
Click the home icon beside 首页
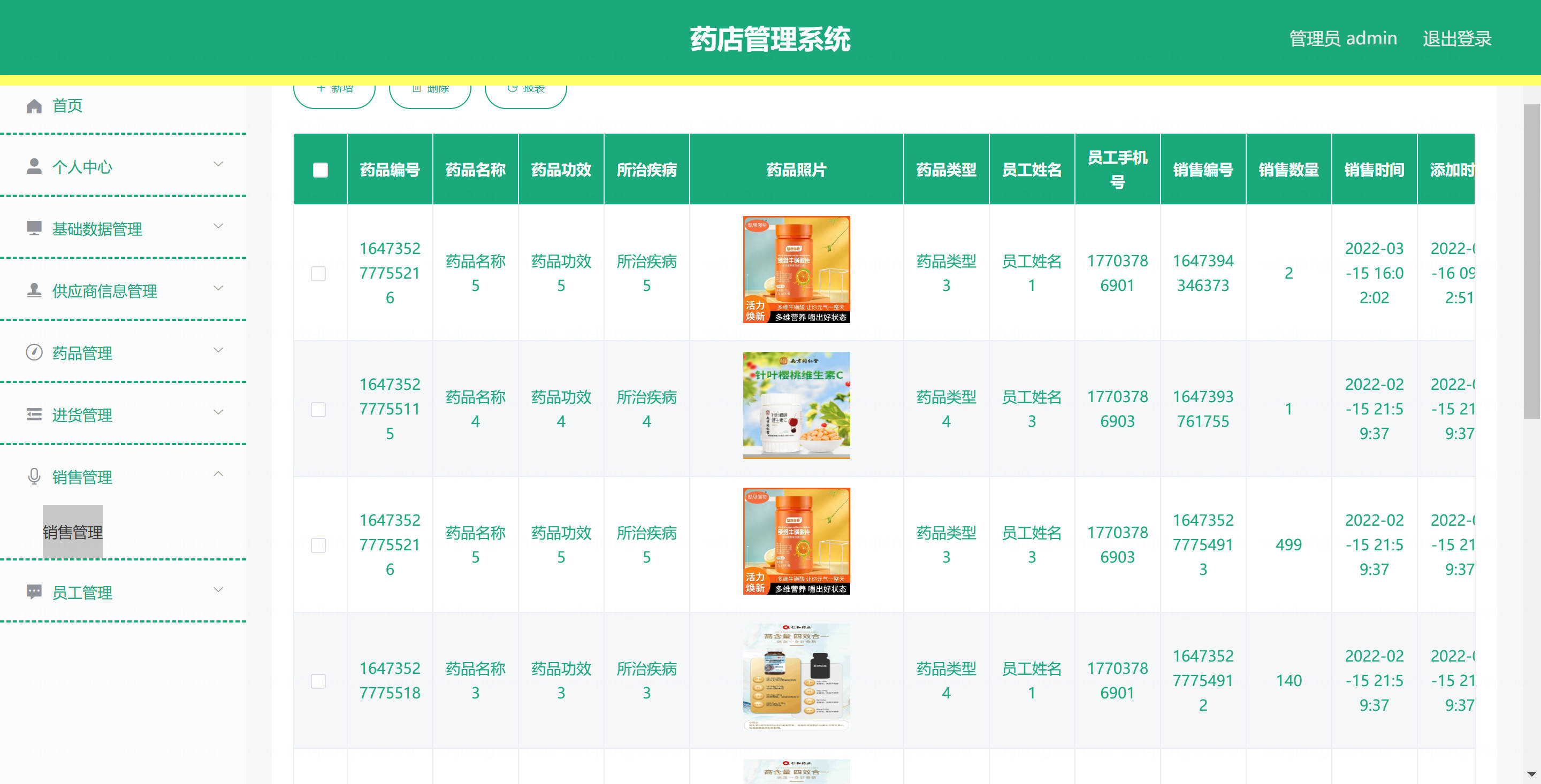click(x=34, y=106)
